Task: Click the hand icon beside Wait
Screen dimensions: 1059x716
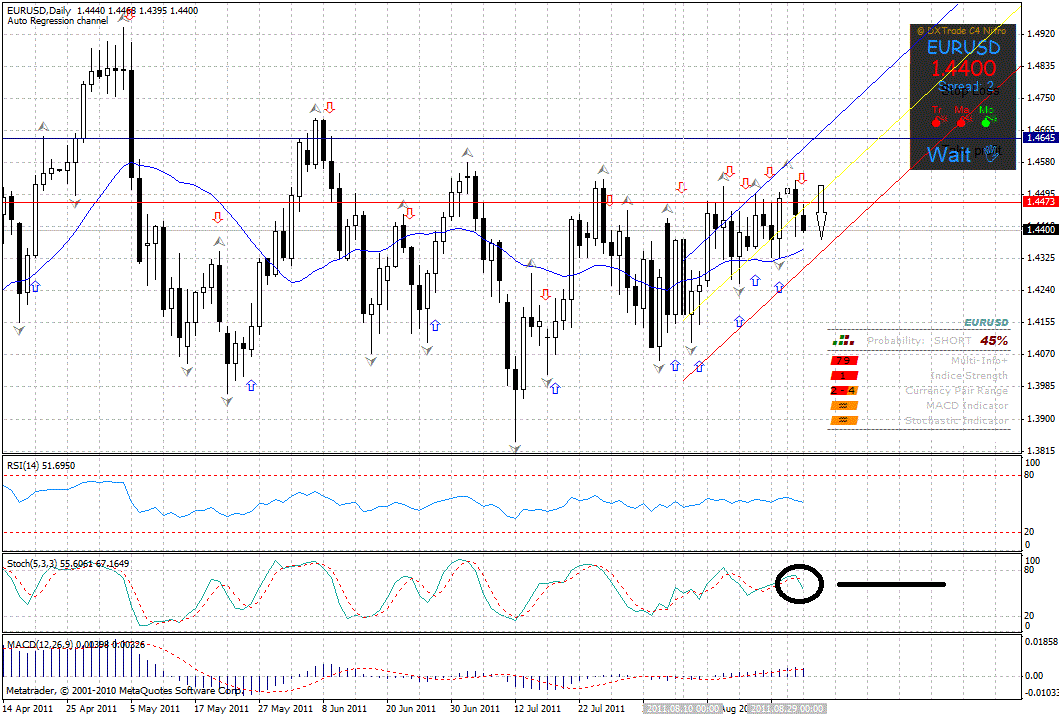Action: 991,153
